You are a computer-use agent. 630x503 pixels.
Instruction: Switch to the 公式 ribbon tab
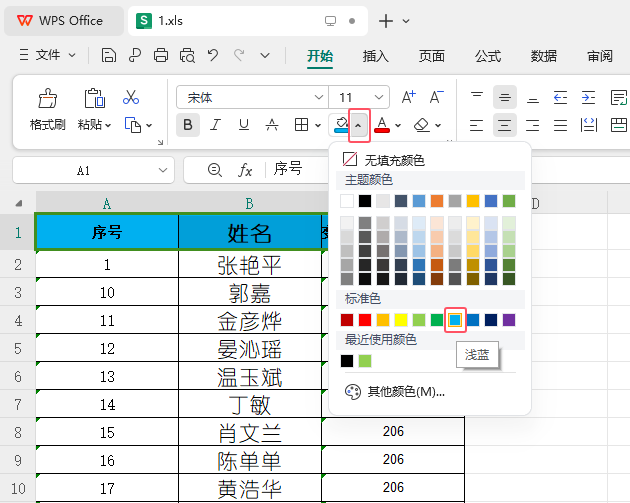tap(488, 56)
